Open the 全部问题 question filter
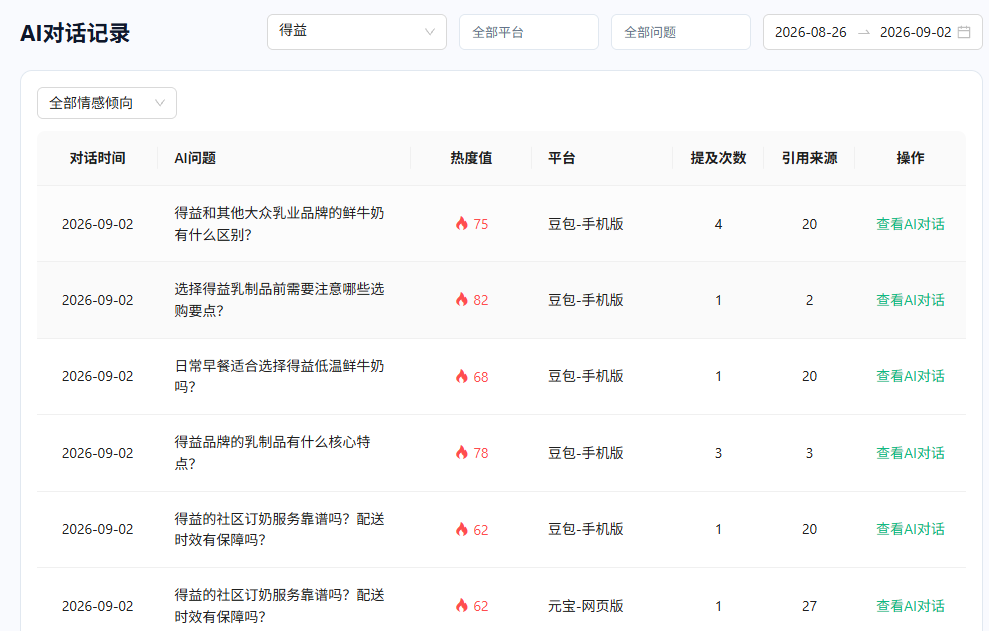Viewport: 989px width, 631px height. click(681, 32)
